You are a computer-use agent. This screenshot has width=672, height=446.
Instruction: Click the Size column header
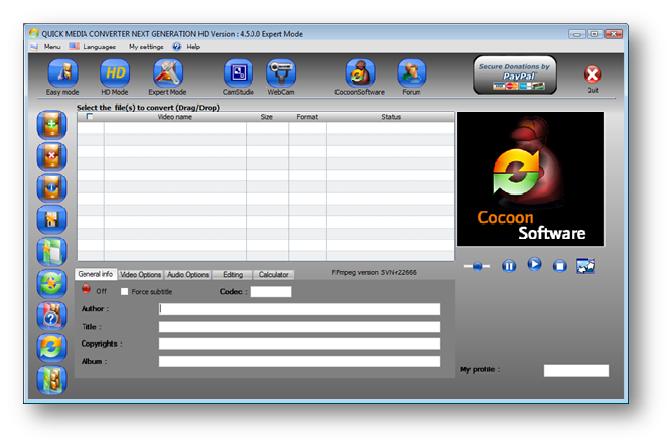coord(267,117)
